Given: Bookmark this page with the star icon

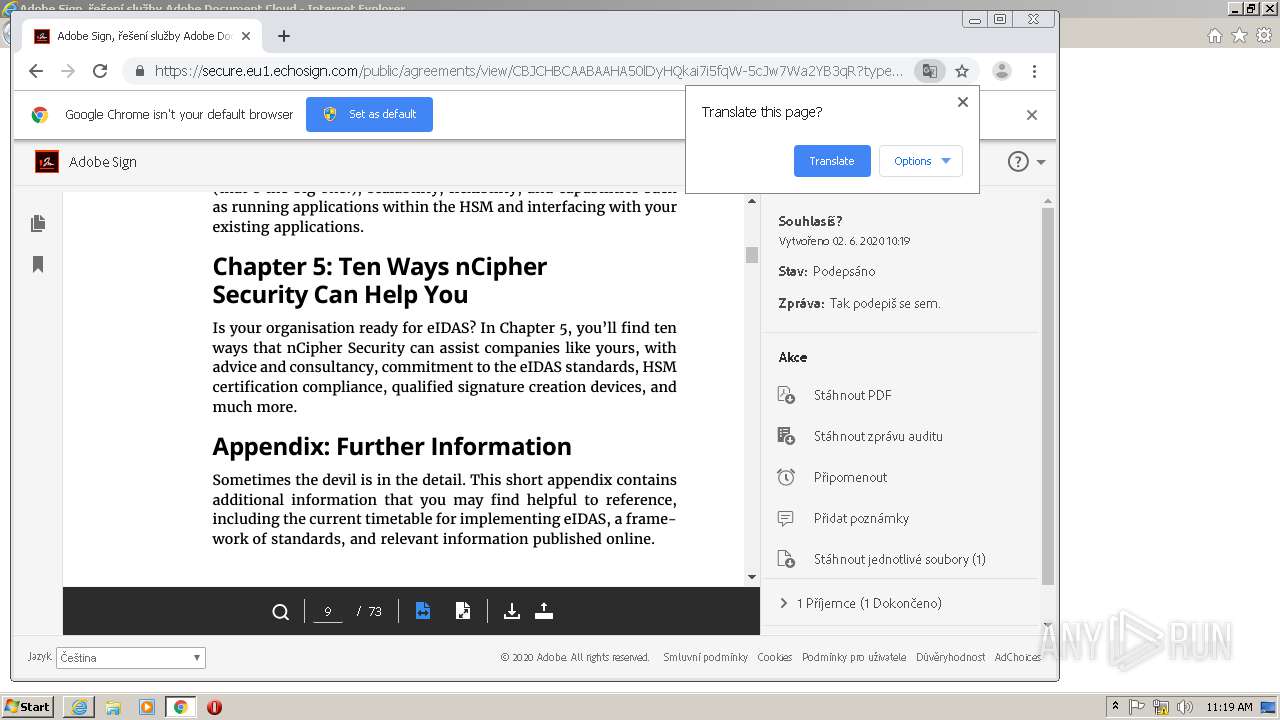Looking at the screenshot, I should (962, 71).
